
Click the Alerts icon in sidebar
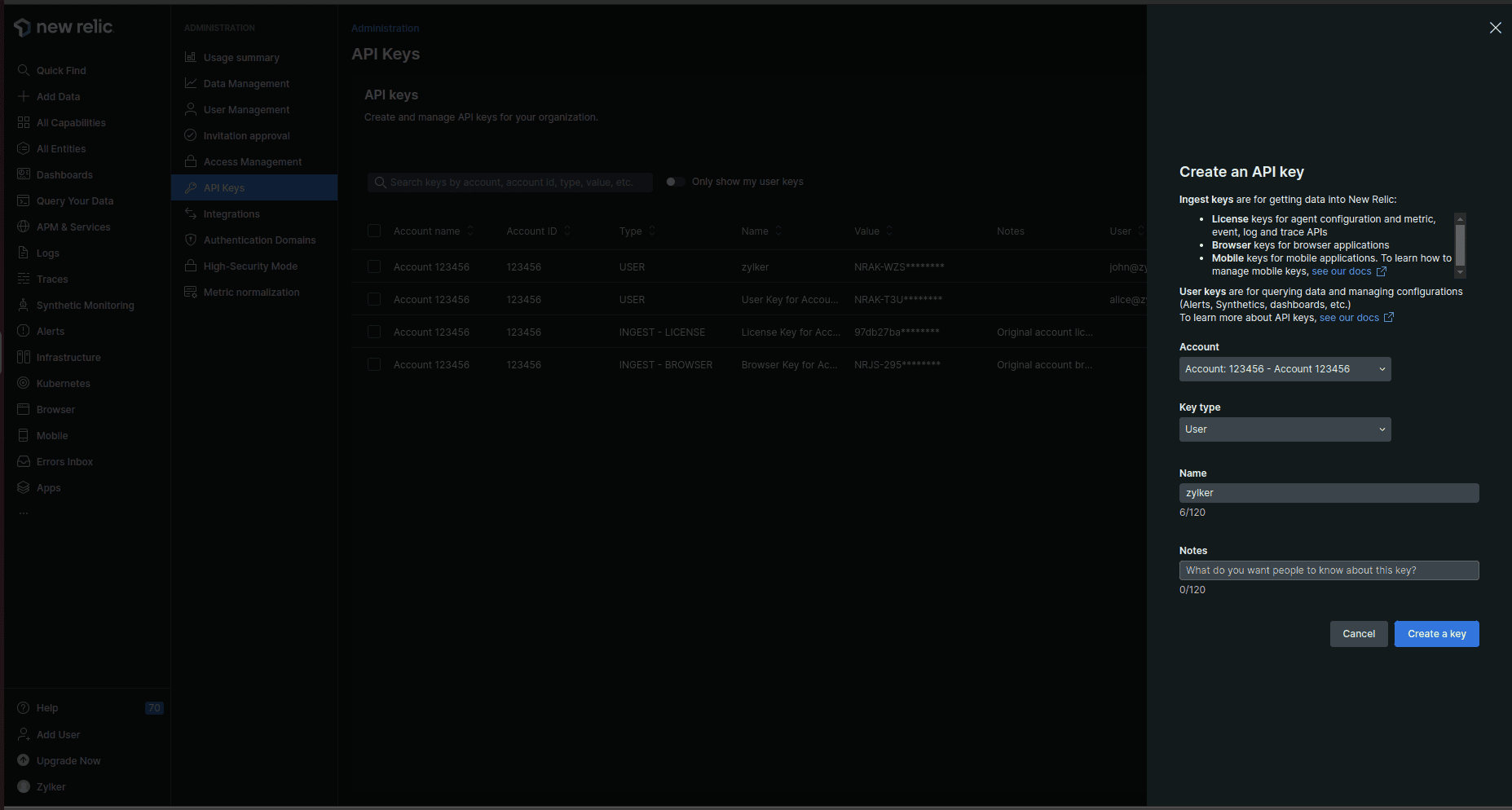point(24,332)
